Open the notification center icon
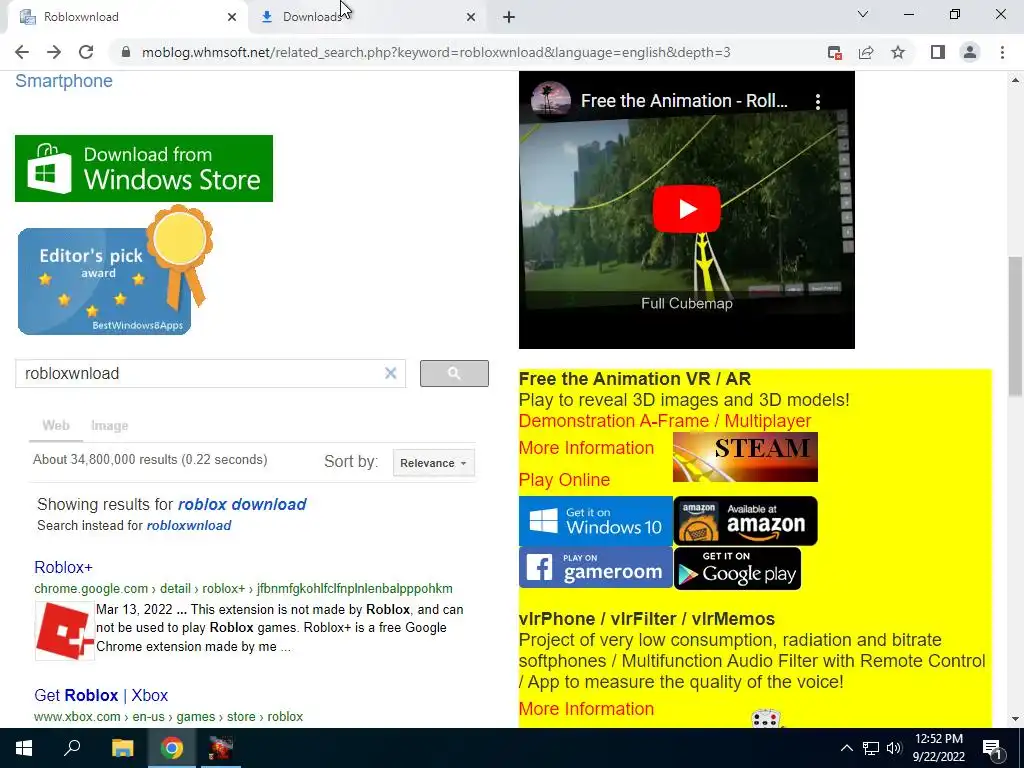Viewport: 1024px width, 768px height. [x=993, y=748]
